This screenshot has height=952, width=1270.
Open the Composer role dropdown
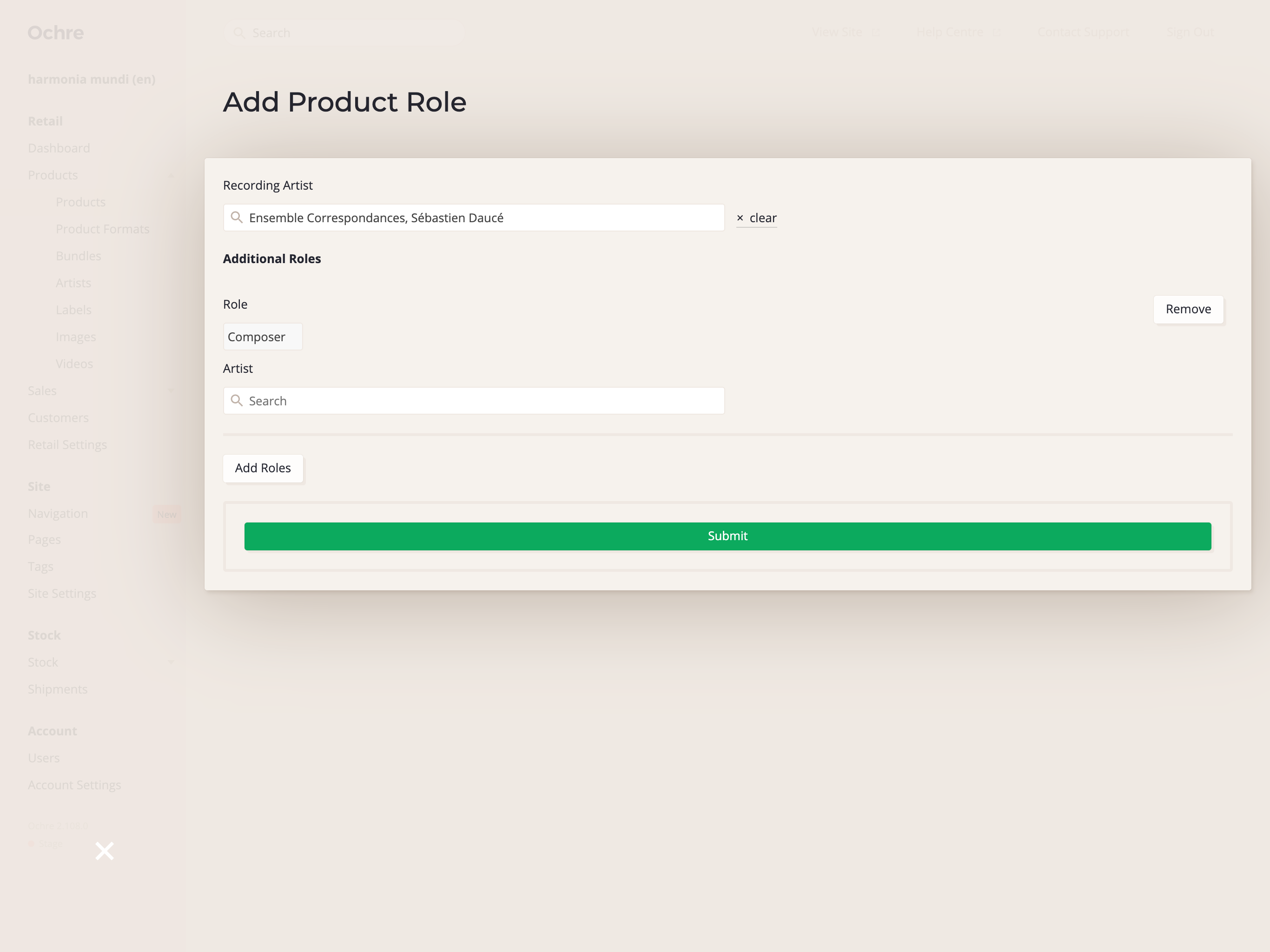tap(262, 337)
